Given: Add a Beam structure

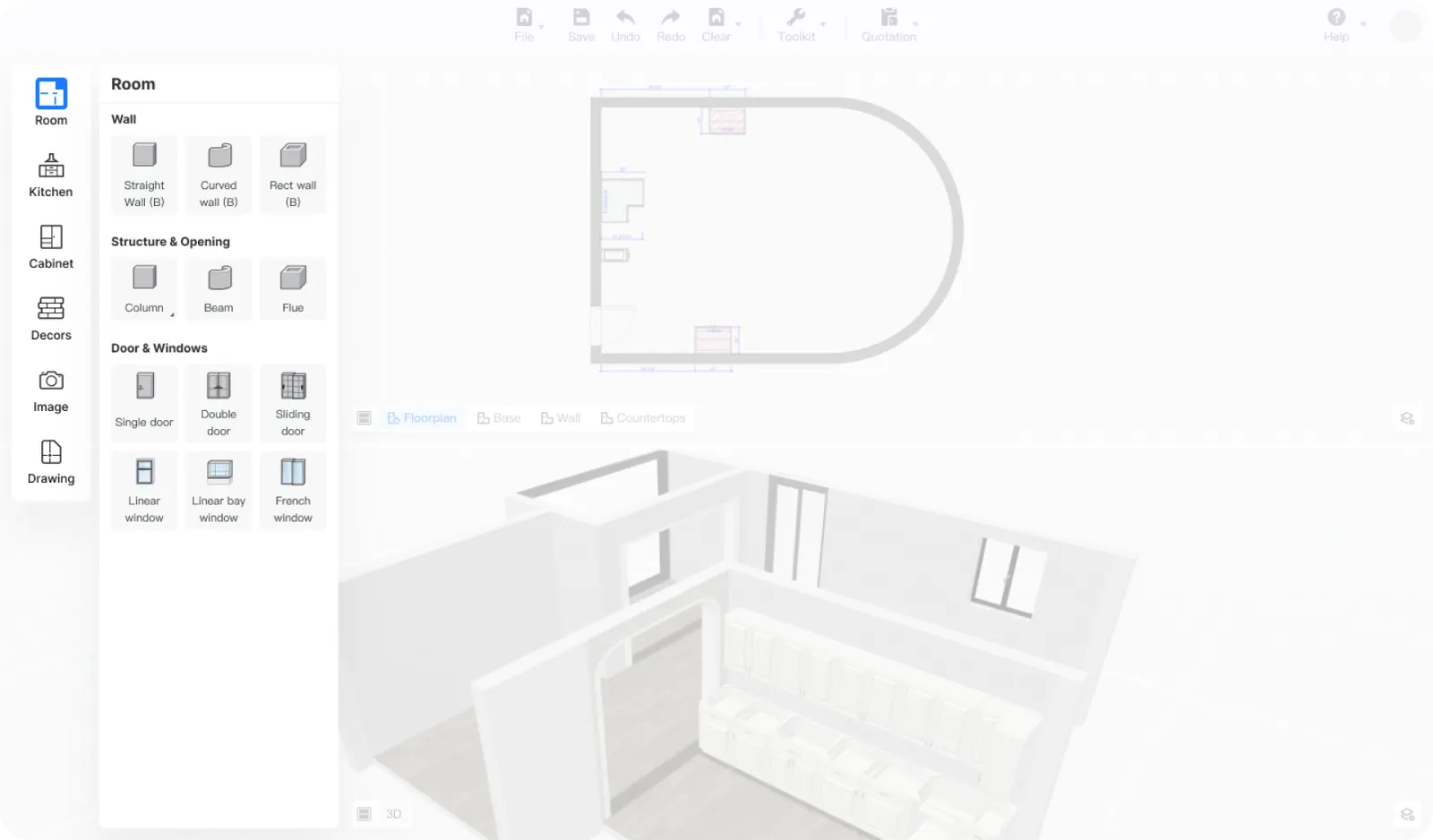Looking at the screenshot, I should tap(219, 288).
